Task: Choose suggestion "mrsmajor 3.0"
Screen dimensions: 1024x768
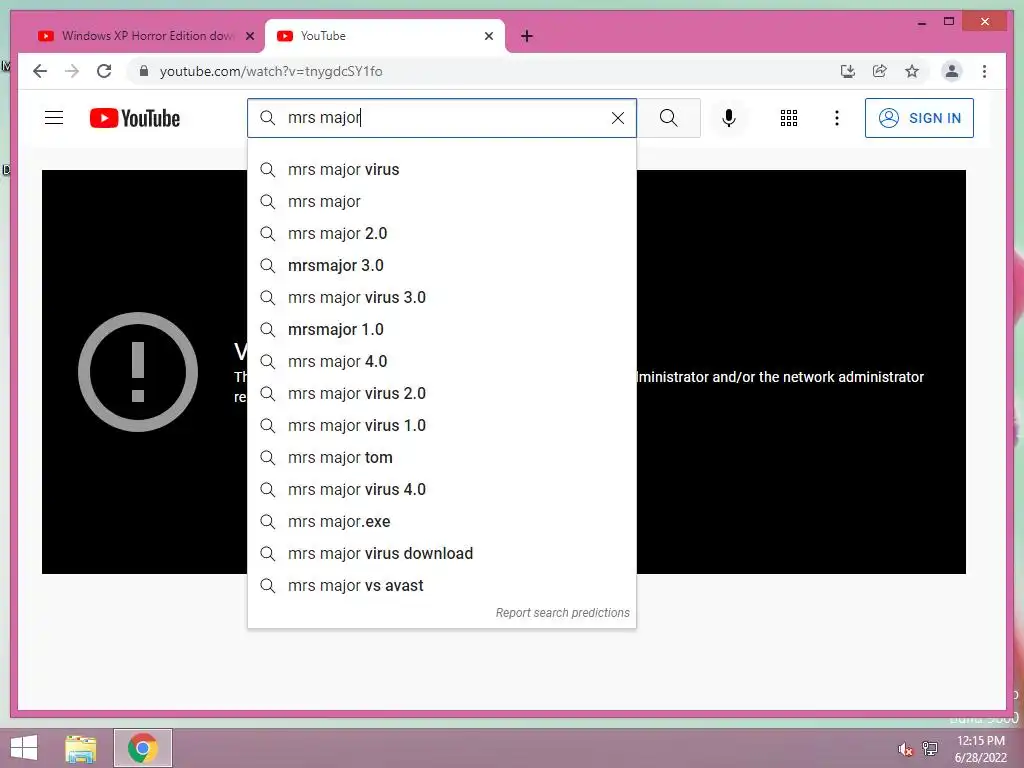Action: 442,266
